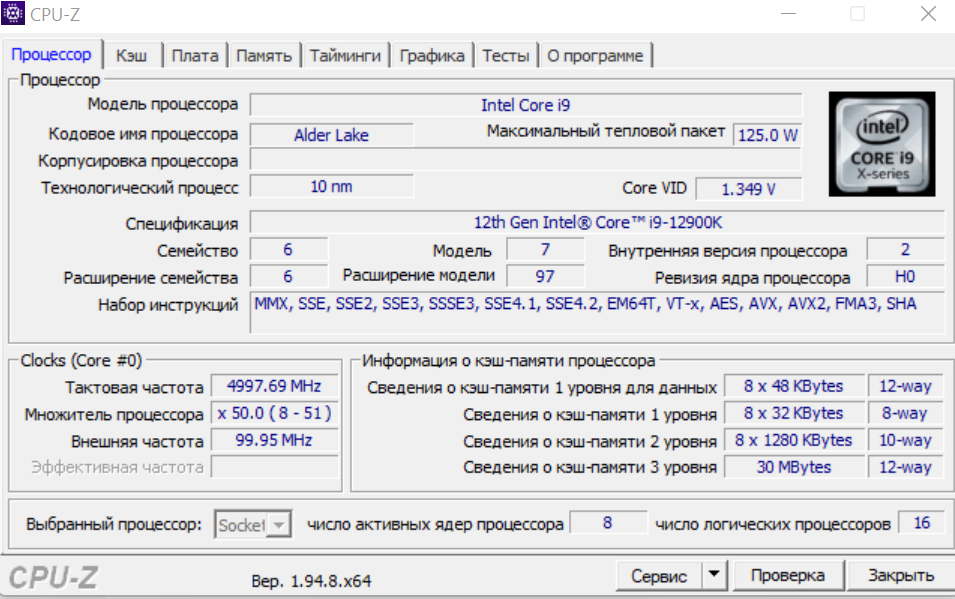Click the 4997.69 MHz clock speed value
The width and height of the screenshot is (955, 599).
274,386
